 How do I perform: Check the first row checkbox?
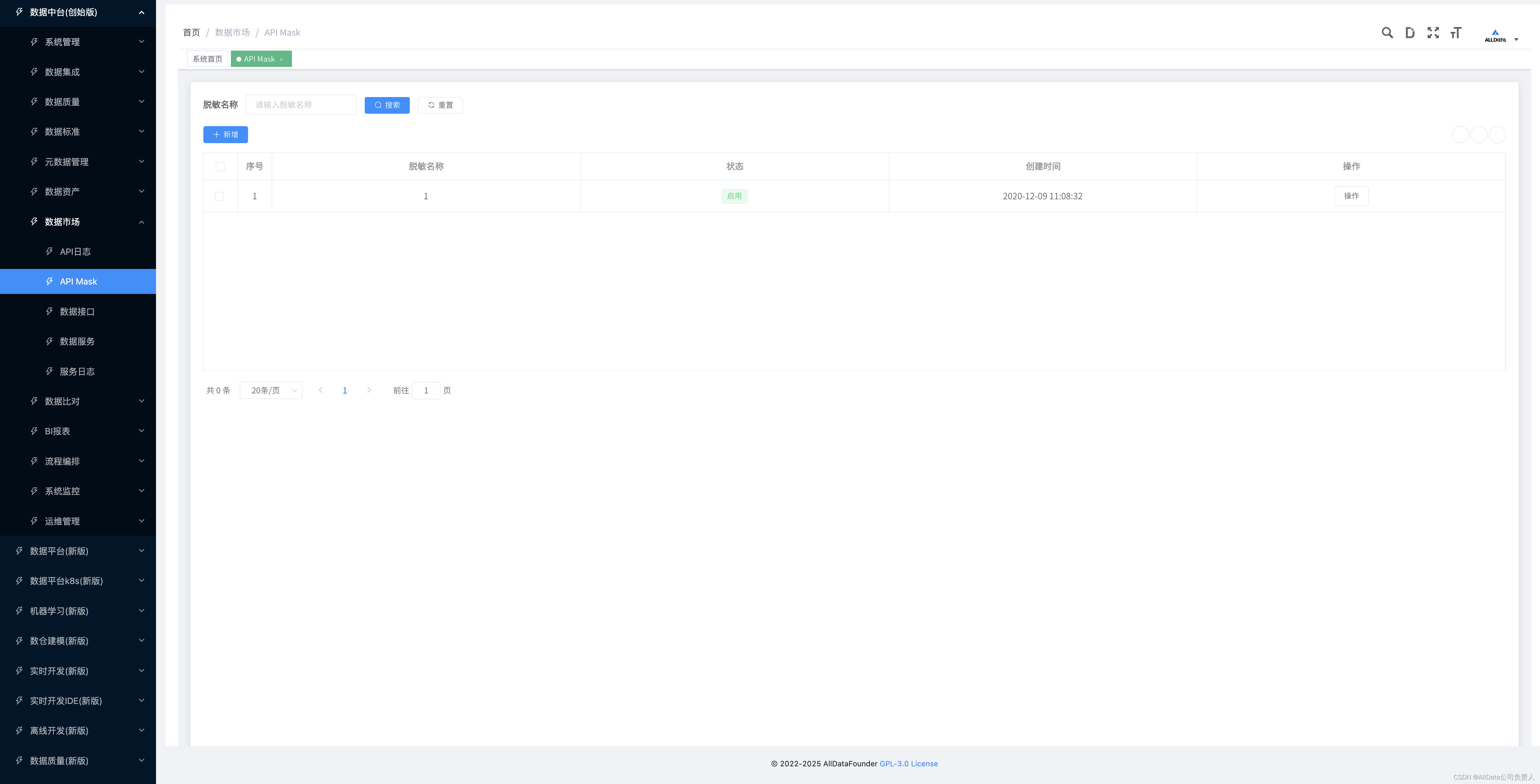[219, 197]
